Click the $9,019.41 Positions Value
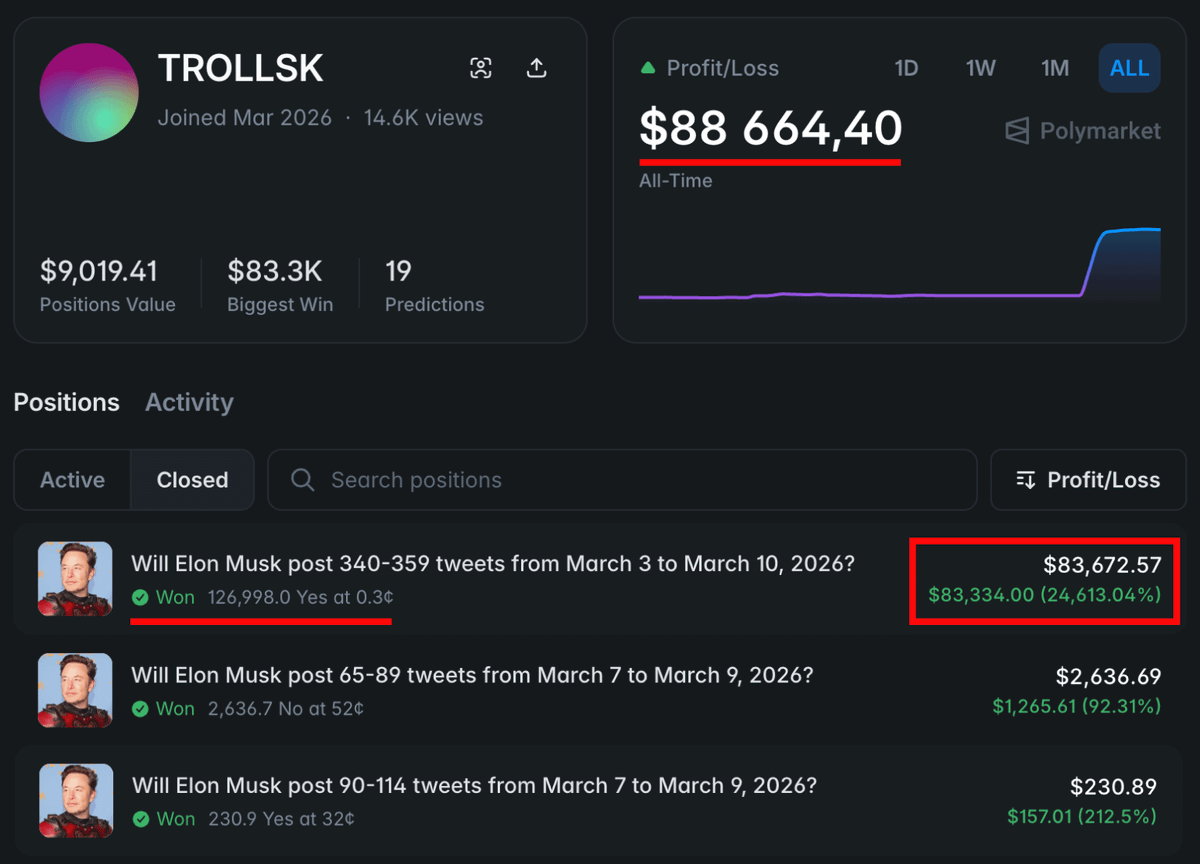1200x864 pixels. point(98,271)
